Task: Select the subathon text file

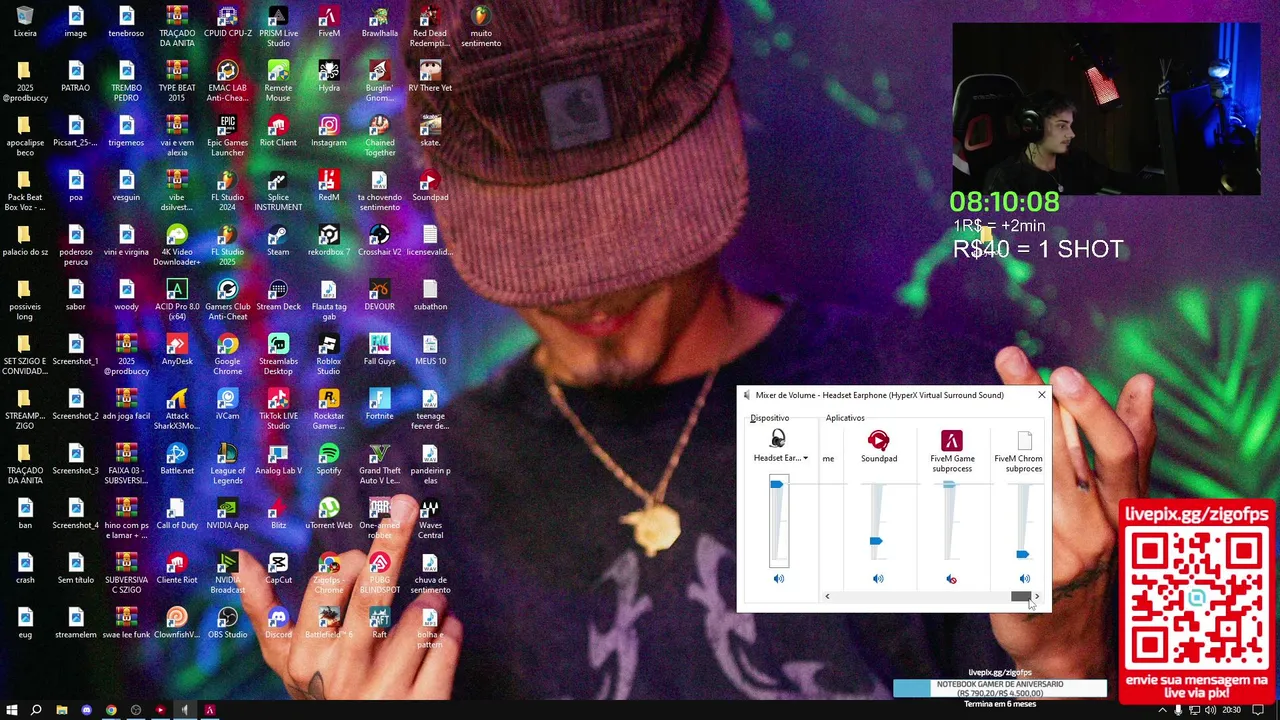Action: click(x=430, y=295)
